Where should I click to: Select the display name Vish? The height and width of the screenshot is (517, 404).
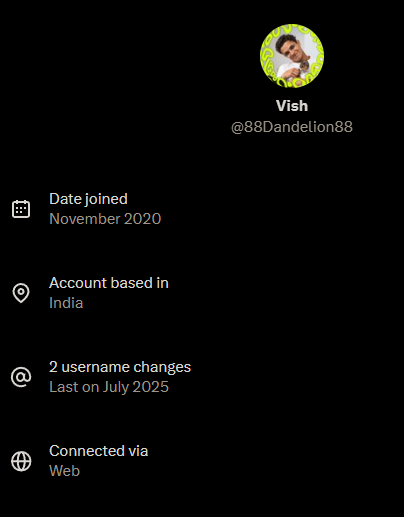click(x=292, y=106)
